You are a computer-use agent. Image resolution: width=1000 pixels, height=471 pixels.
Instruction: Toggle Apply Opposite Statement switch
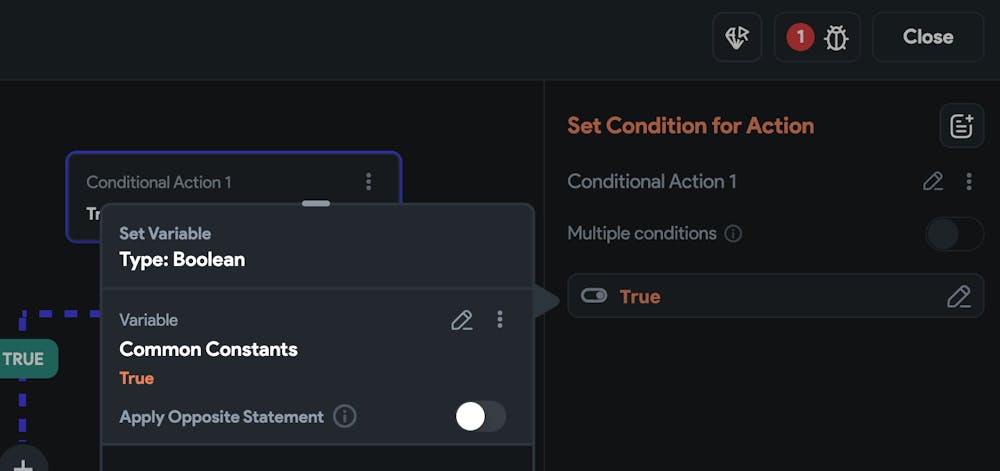480,416
